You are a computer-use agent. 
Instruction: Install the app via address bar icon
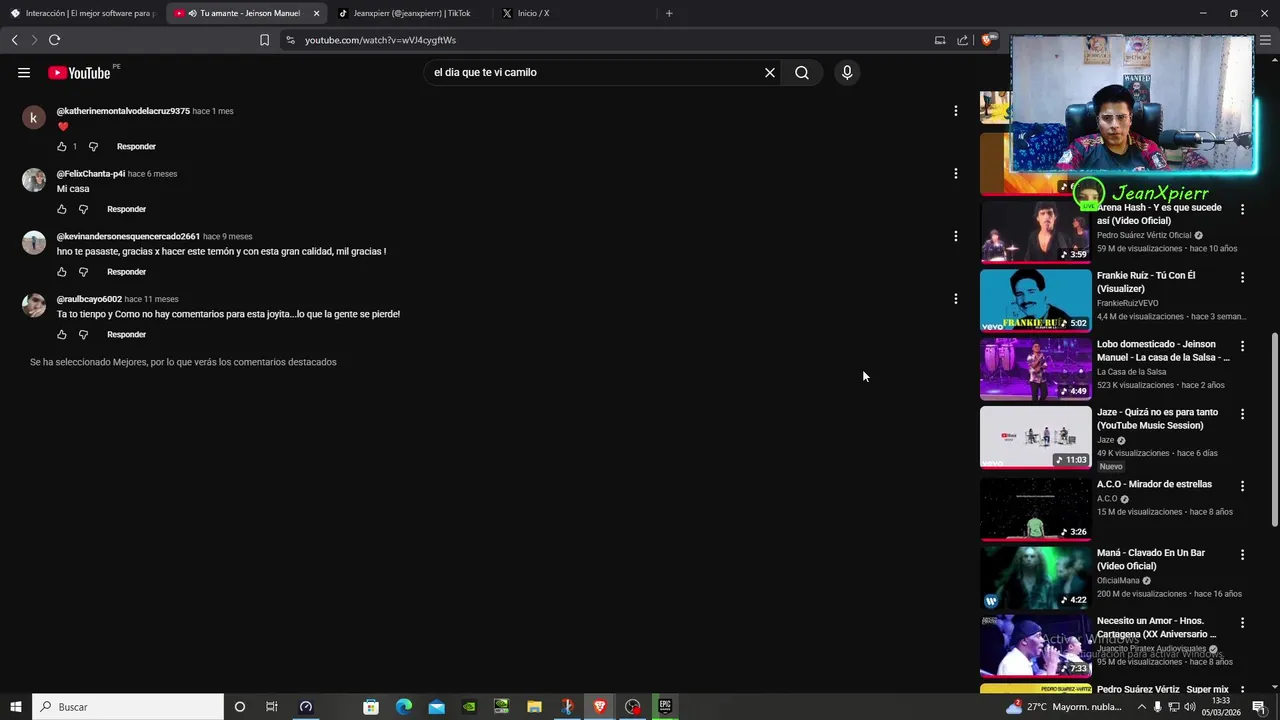click(940, 40)
